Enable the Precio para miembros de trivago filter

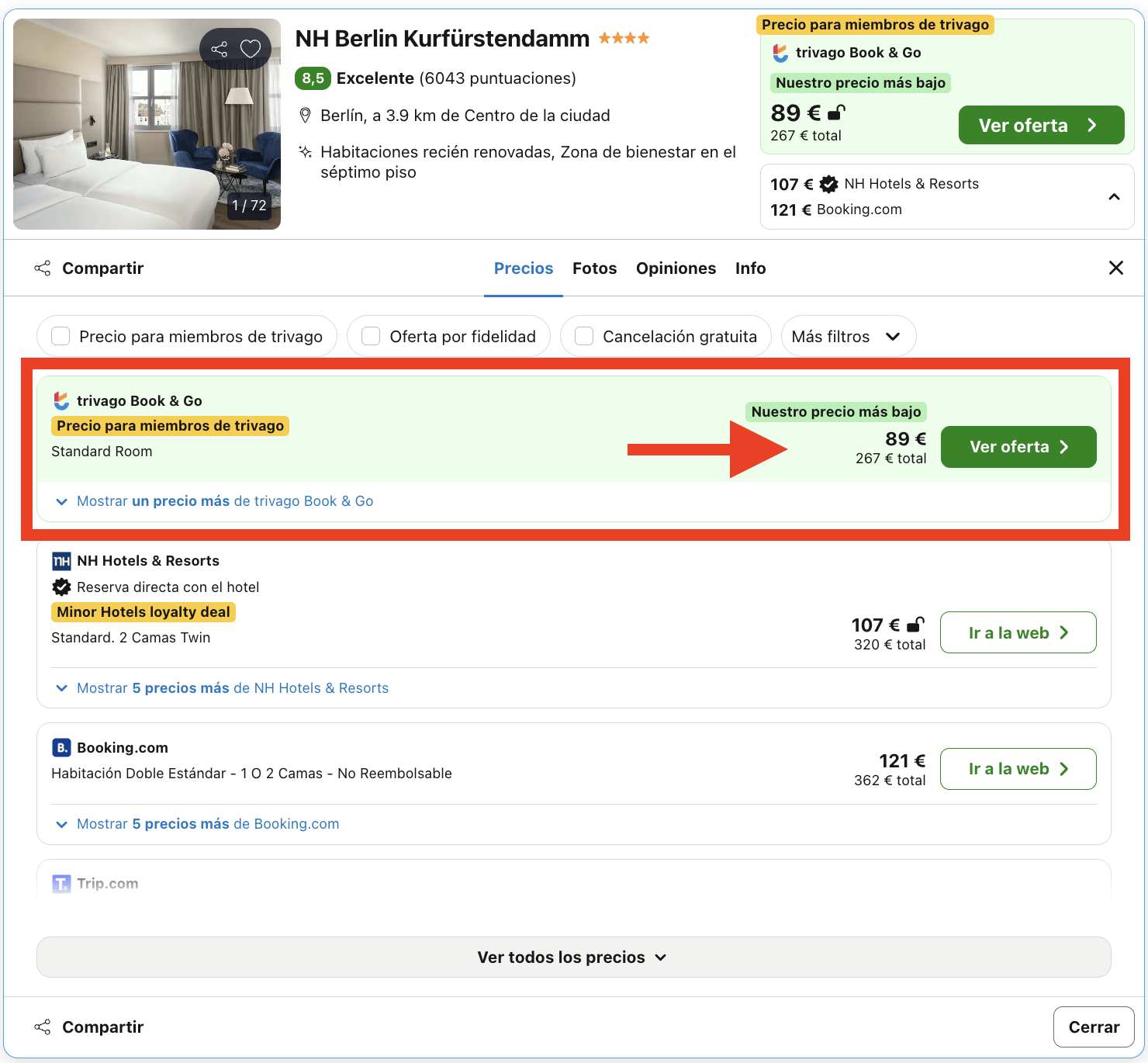click(x=61, y=336)
